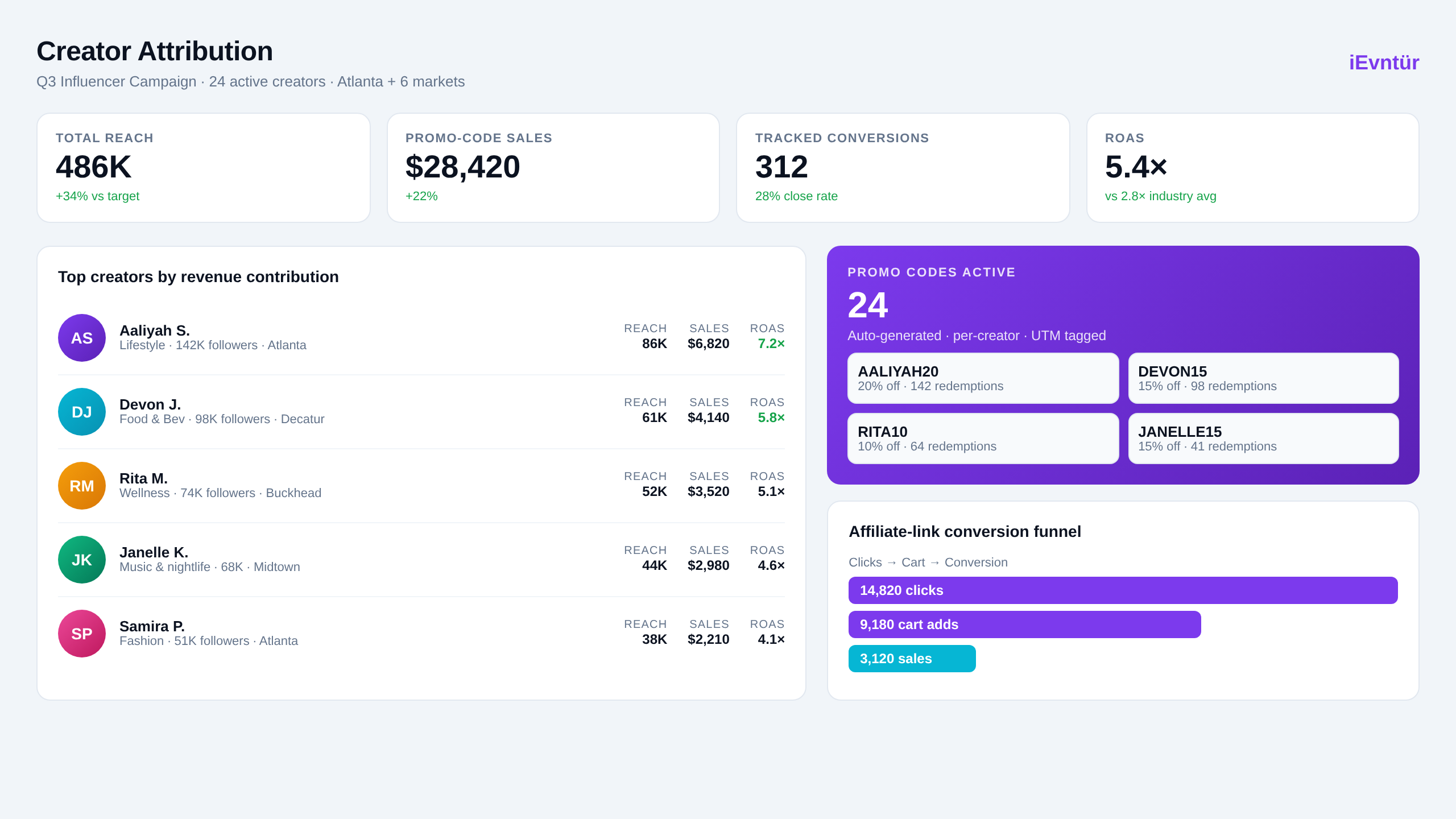Click Samira's sales value $2,210
Viewport: 1456px width, 819px height.
pos(708,639)
